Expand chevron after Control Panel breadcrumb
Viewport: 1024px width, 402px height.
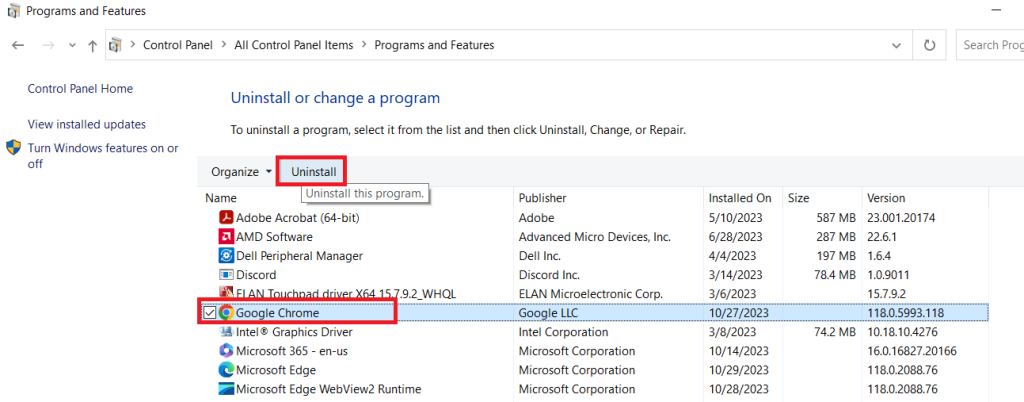coord(224,45)
